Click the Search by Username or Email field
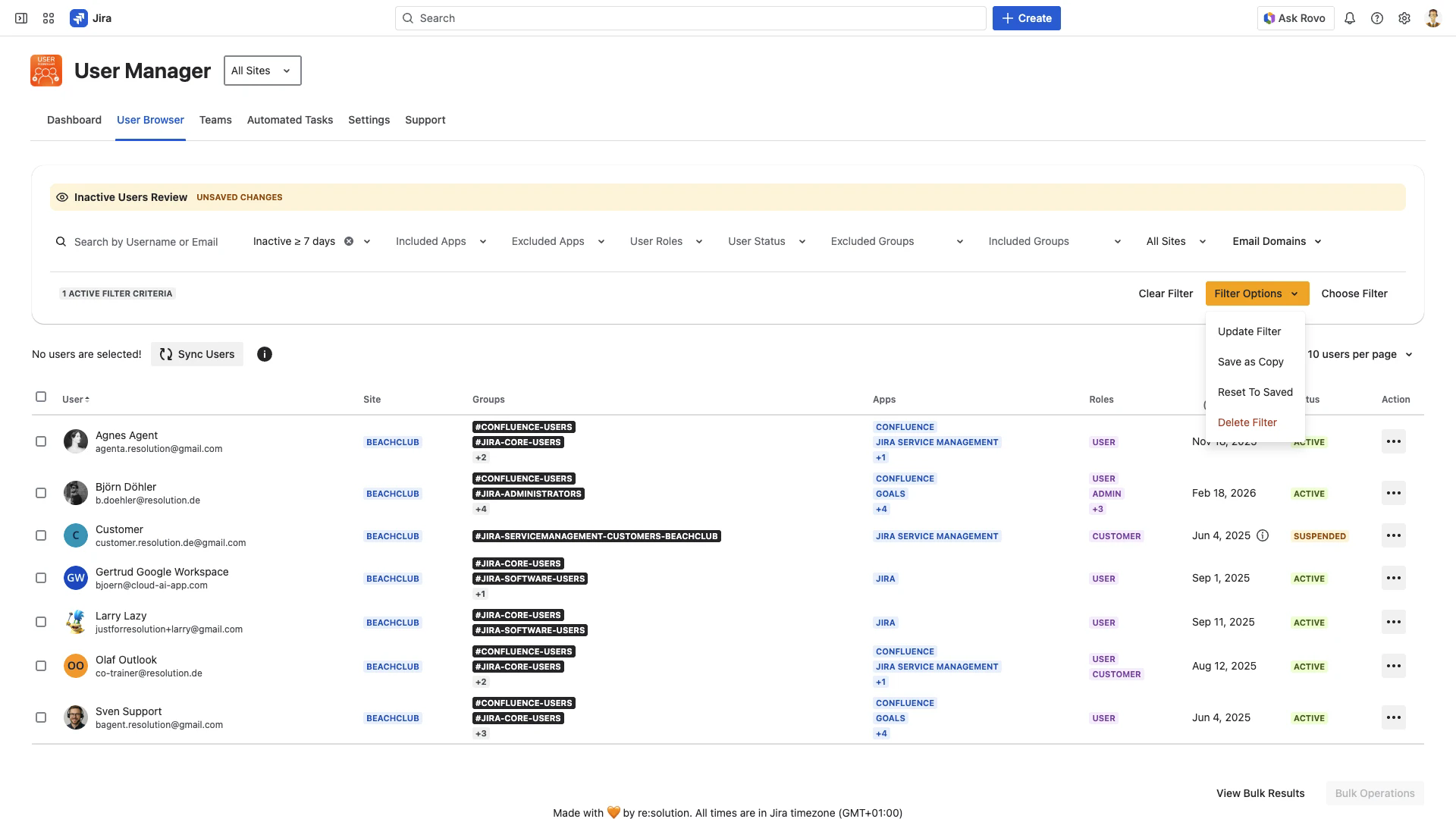The height and width of the screenshot is (819, 1456). pos(146,241)
